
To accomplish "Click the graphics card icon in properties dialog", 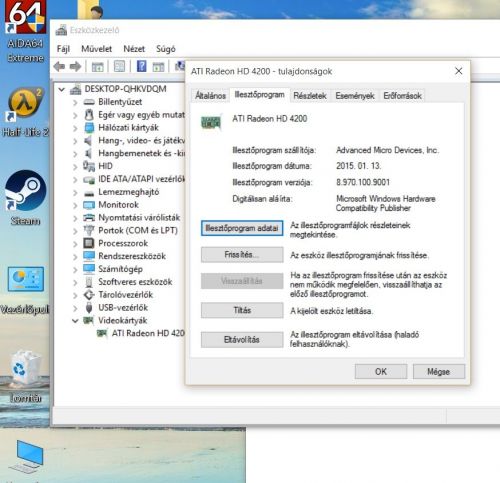I will coord(211,122).
